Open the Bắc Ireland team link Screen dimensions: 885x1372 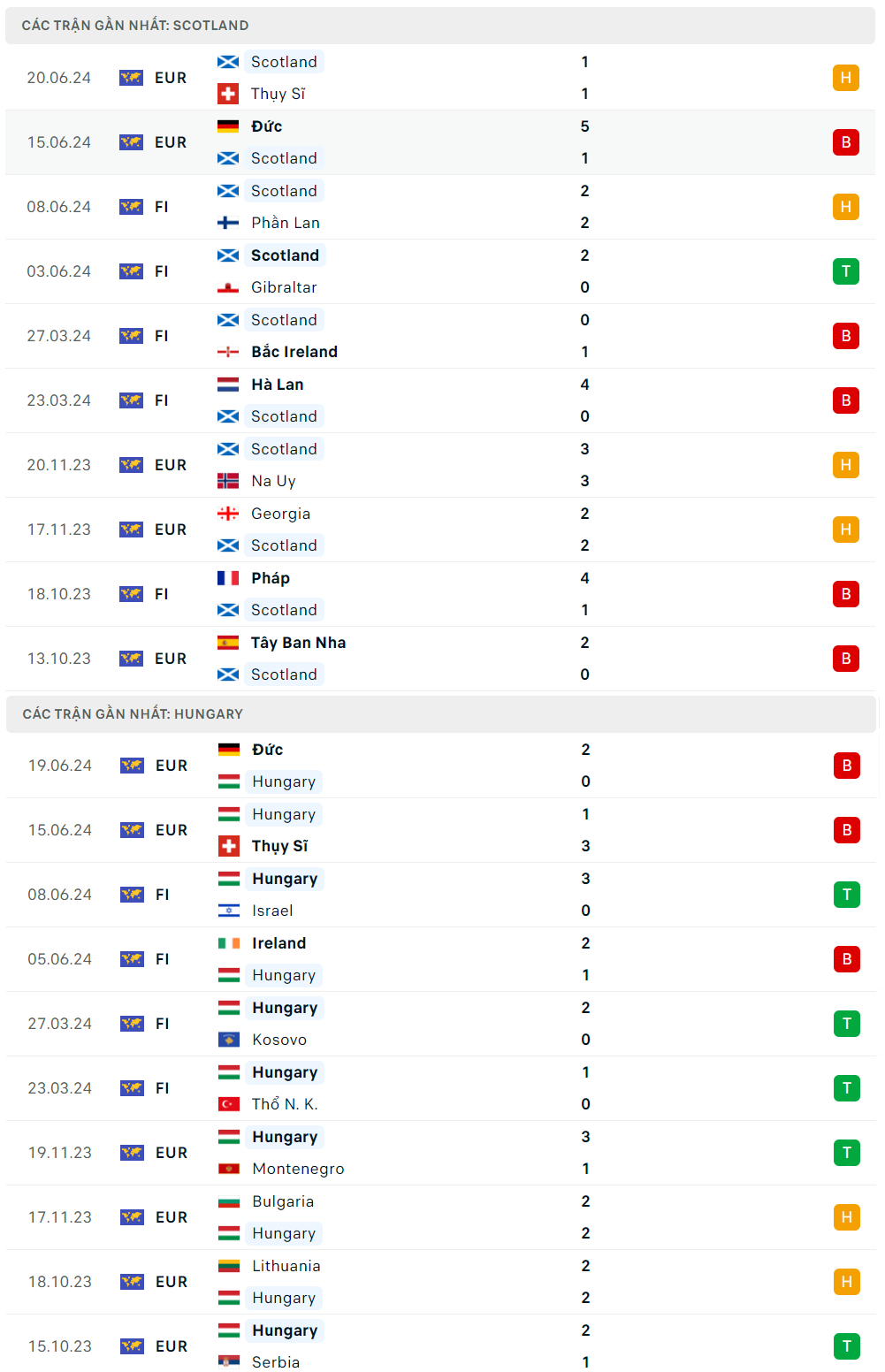(x=294, y=352)
